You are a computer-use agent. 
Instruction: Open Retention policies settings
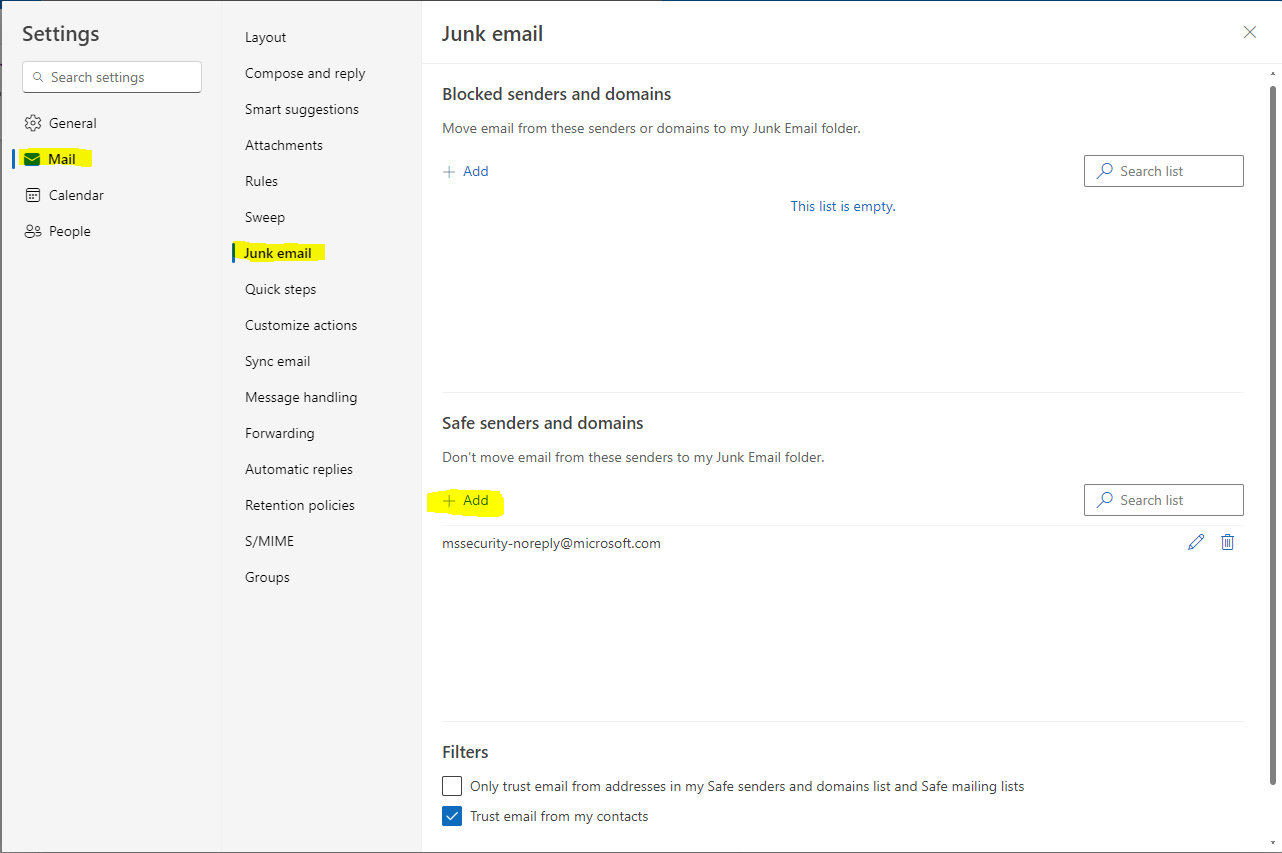click(x=300, y=505)
